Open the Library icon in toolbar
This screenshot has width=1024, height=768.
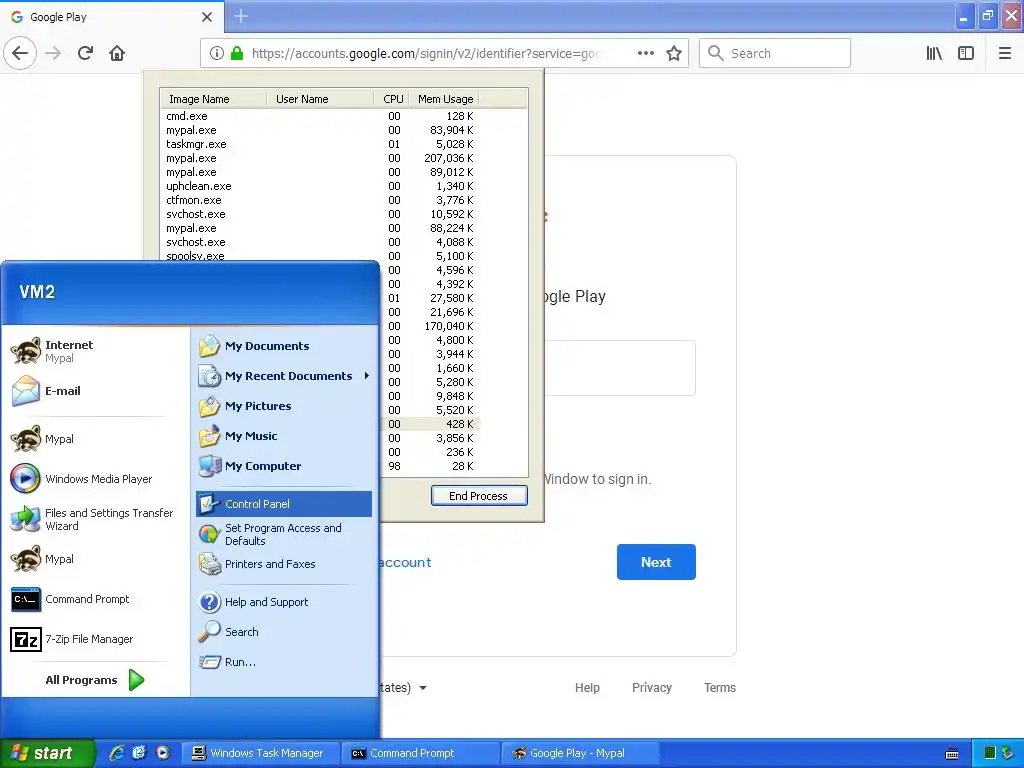pos(935,54)
